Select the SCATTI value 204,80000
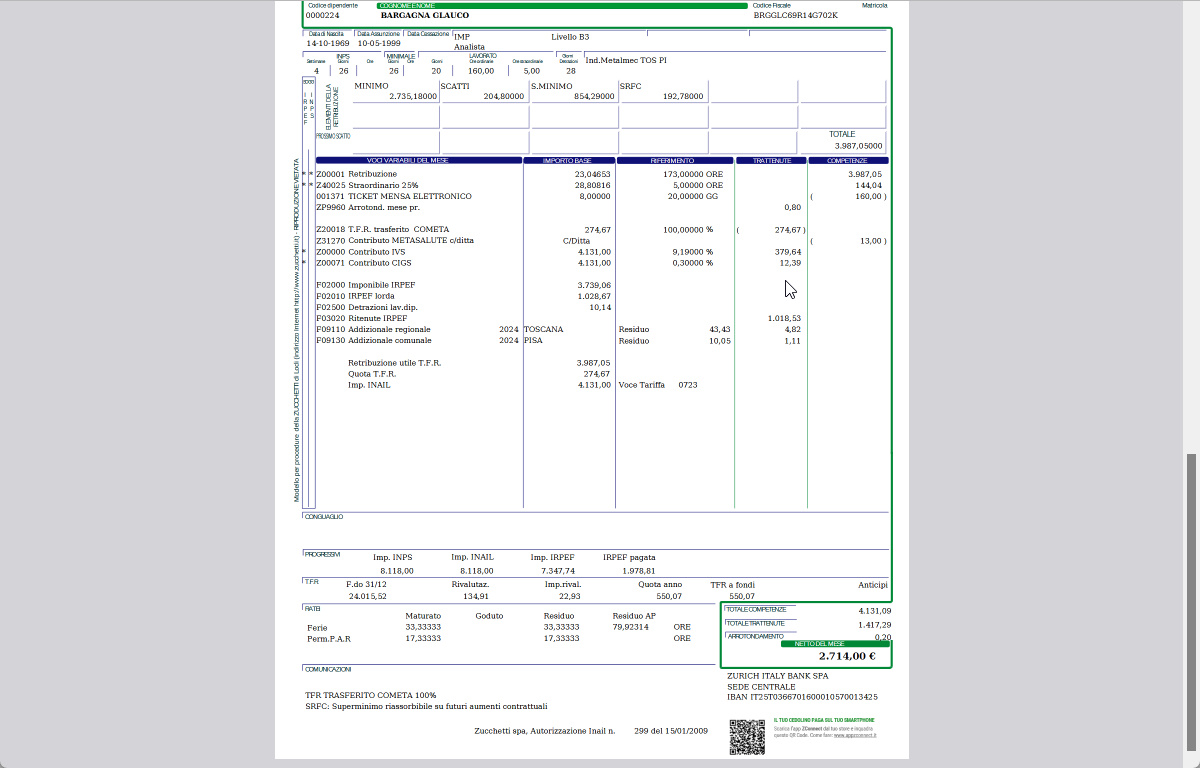This screenshot has width=1200, height=768. [503, 96]
